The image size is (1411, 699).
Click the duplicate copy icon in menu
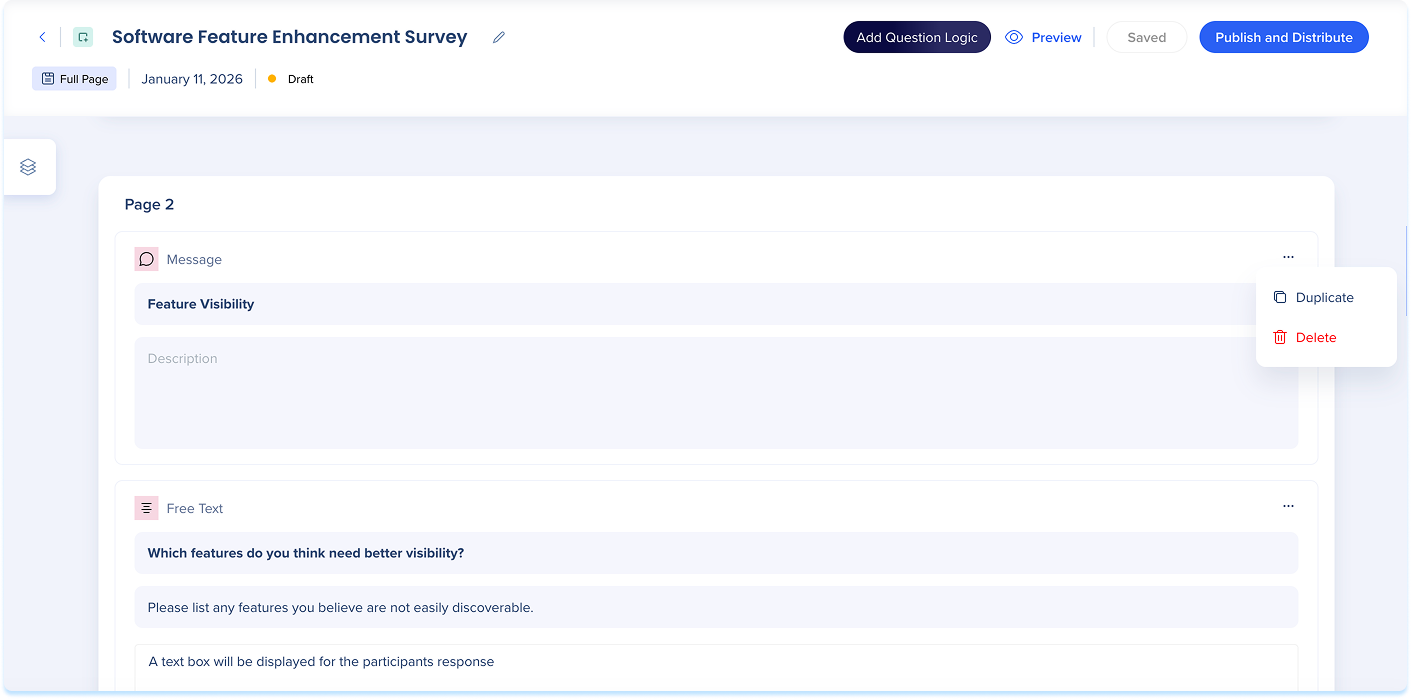pos(1280,297)
